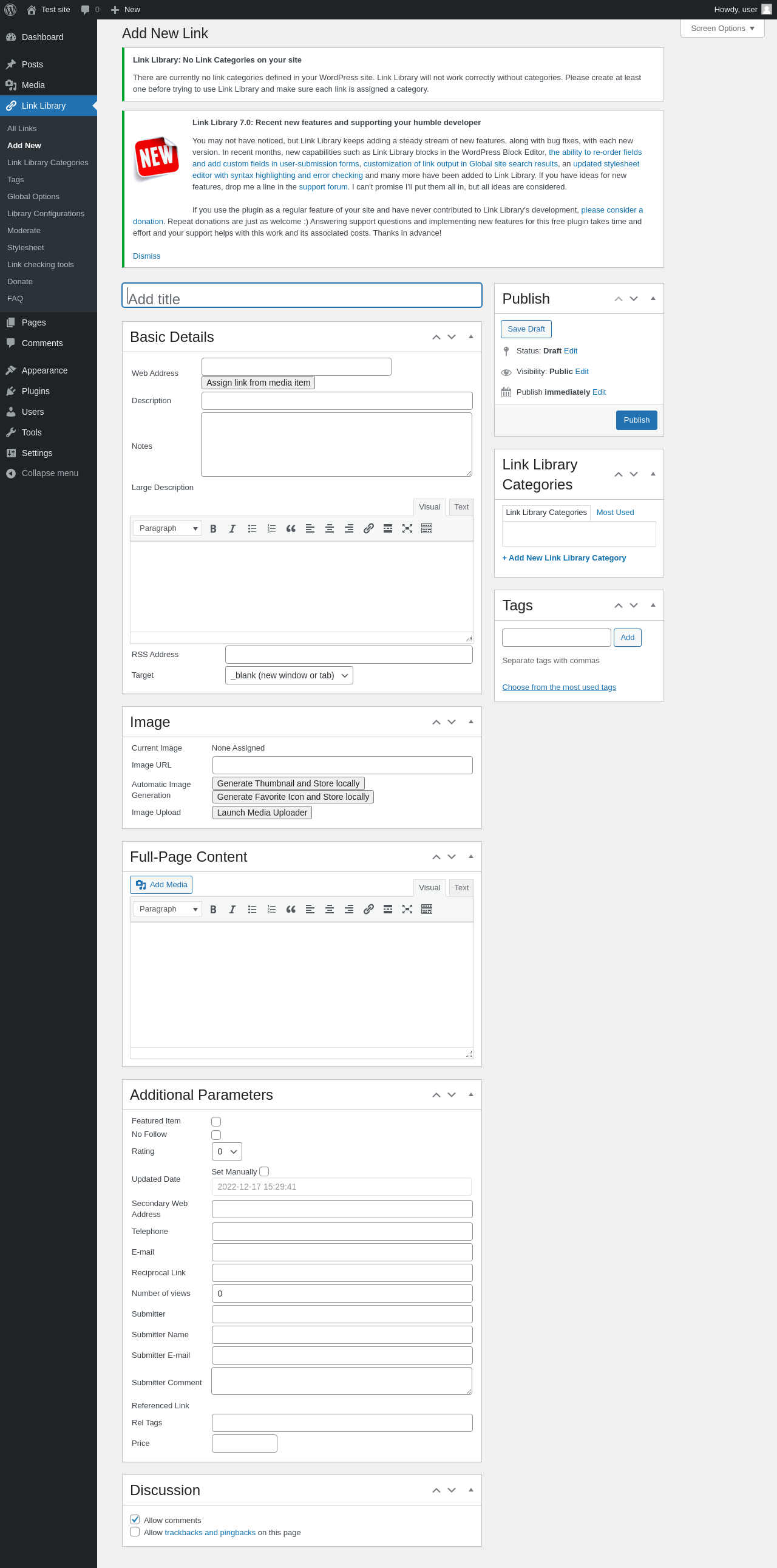
Task: Open the Rating dropdown
Action: click(226, 1151)
